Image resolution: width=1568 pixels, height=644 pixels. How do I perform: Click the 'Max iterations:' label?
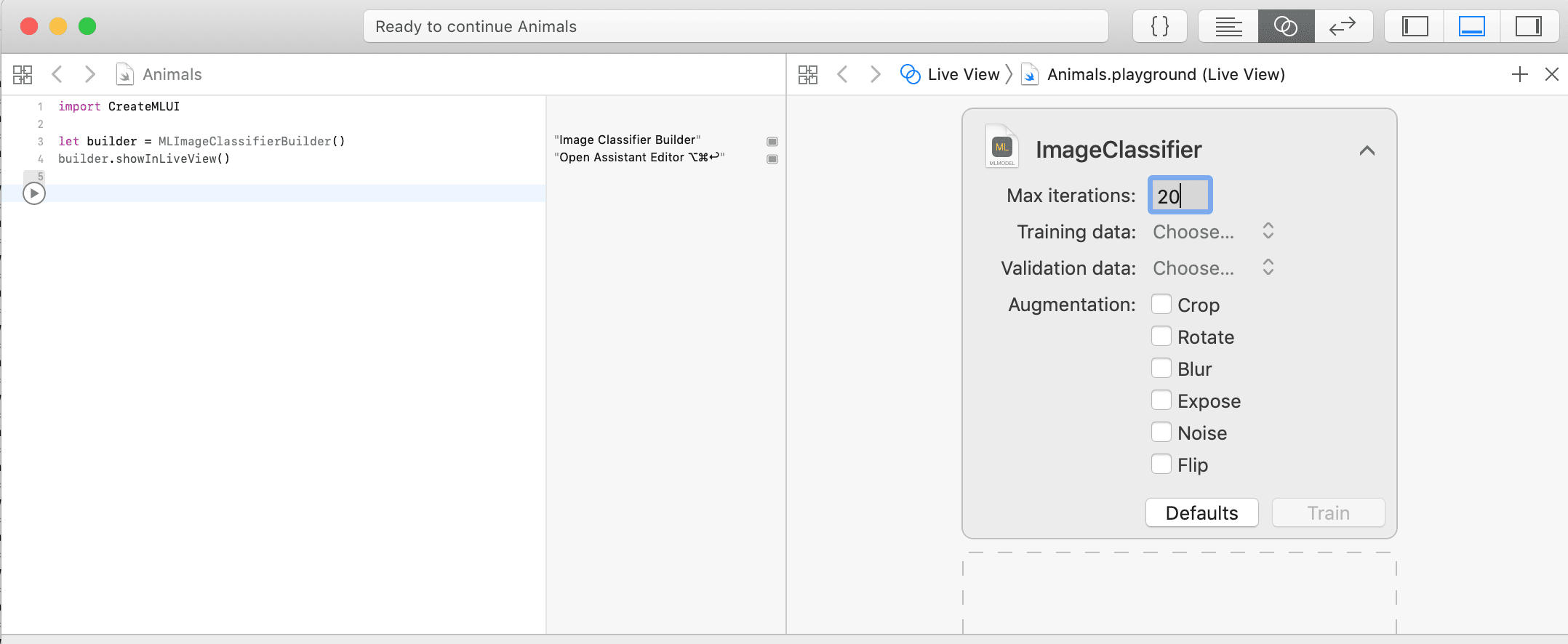coord(1071,196)
